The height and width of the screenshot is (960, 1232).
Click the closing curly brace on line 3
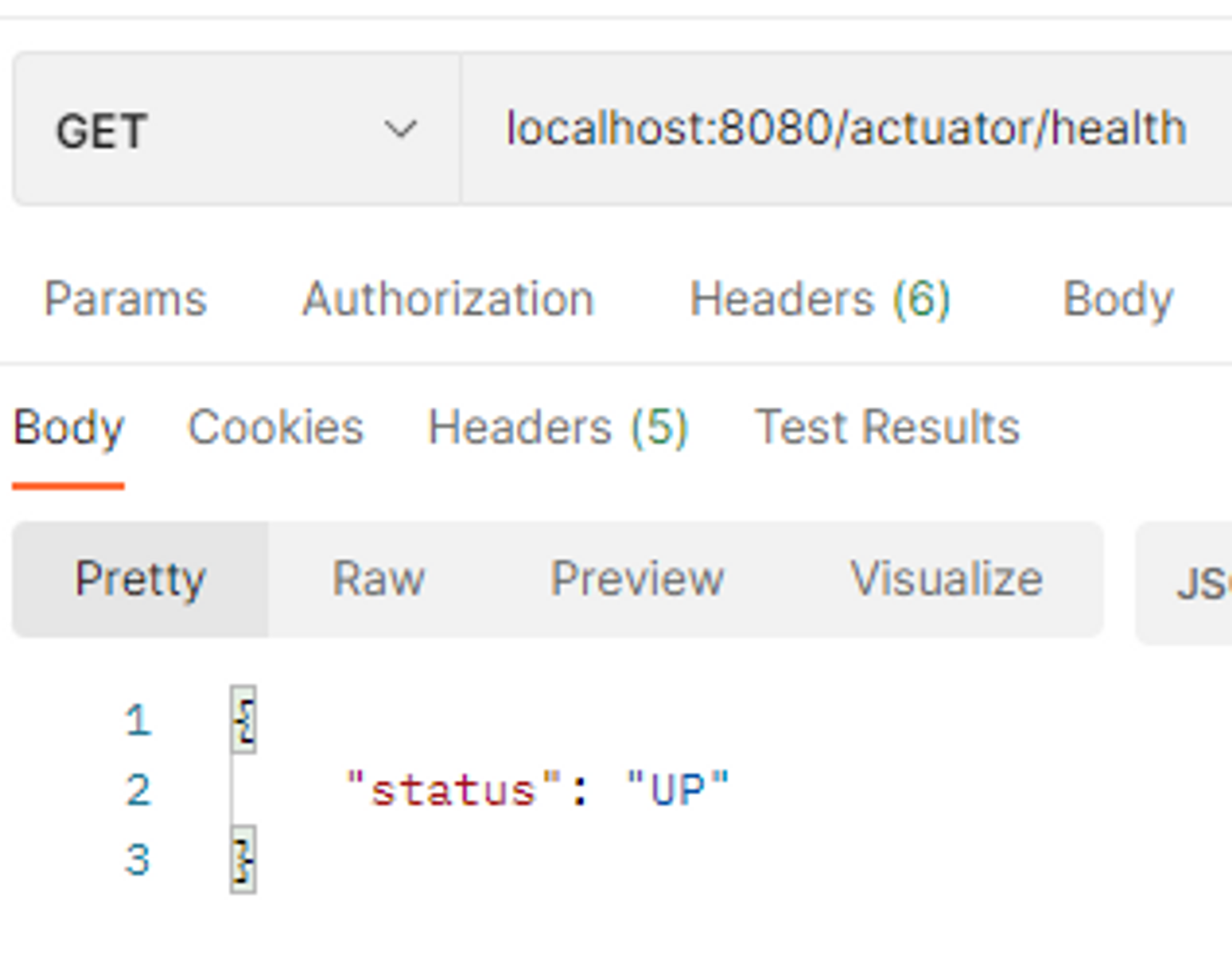244,860
